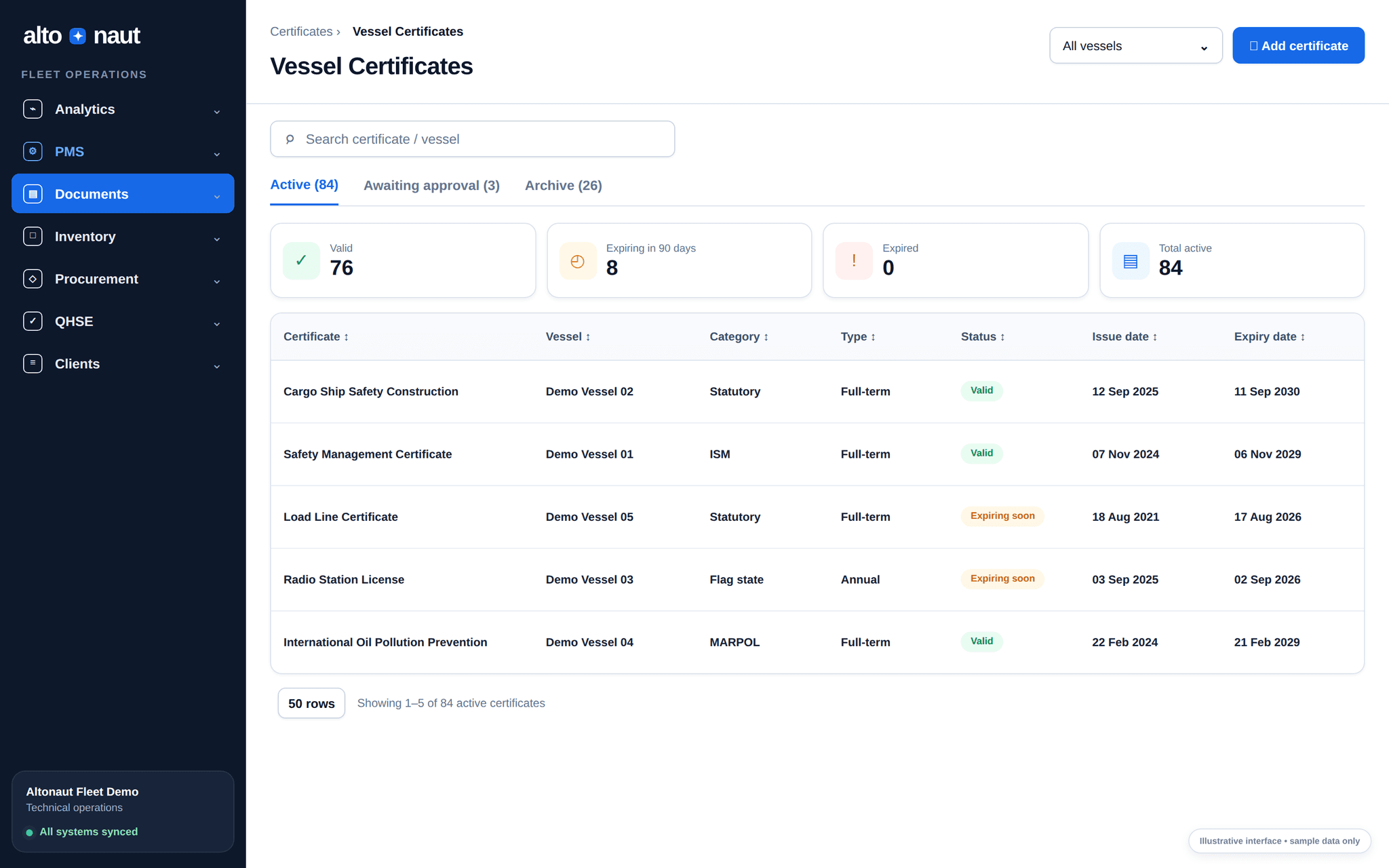Sort table by Expiry date column
The width and height of the screenshot is (1389, 868).
click(x=1270, y=336)
